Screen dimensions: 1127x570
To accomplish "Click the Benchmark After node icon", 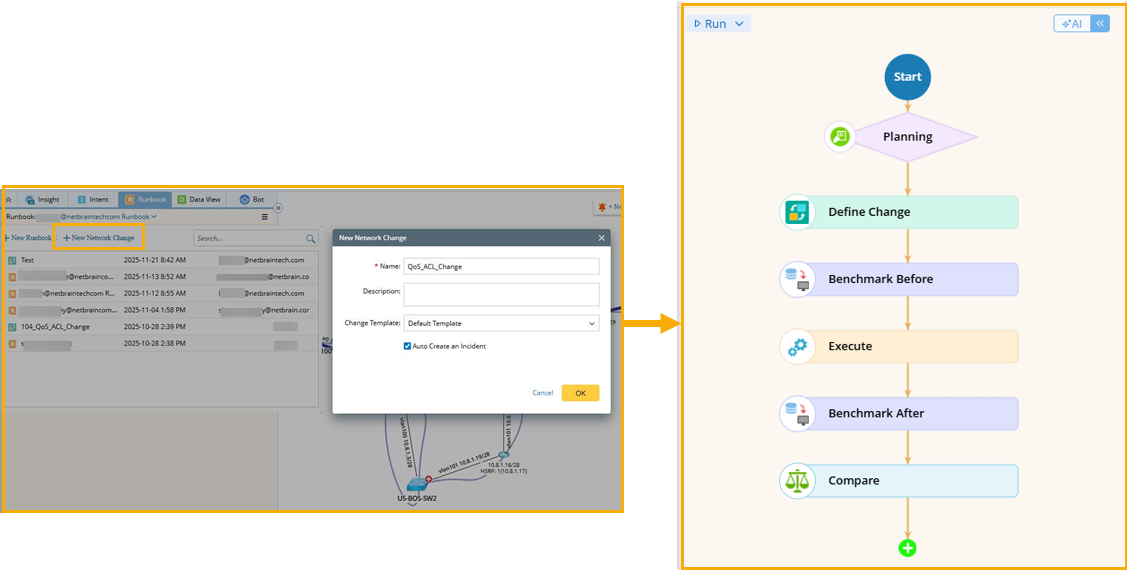I will [x=797, y=413].
